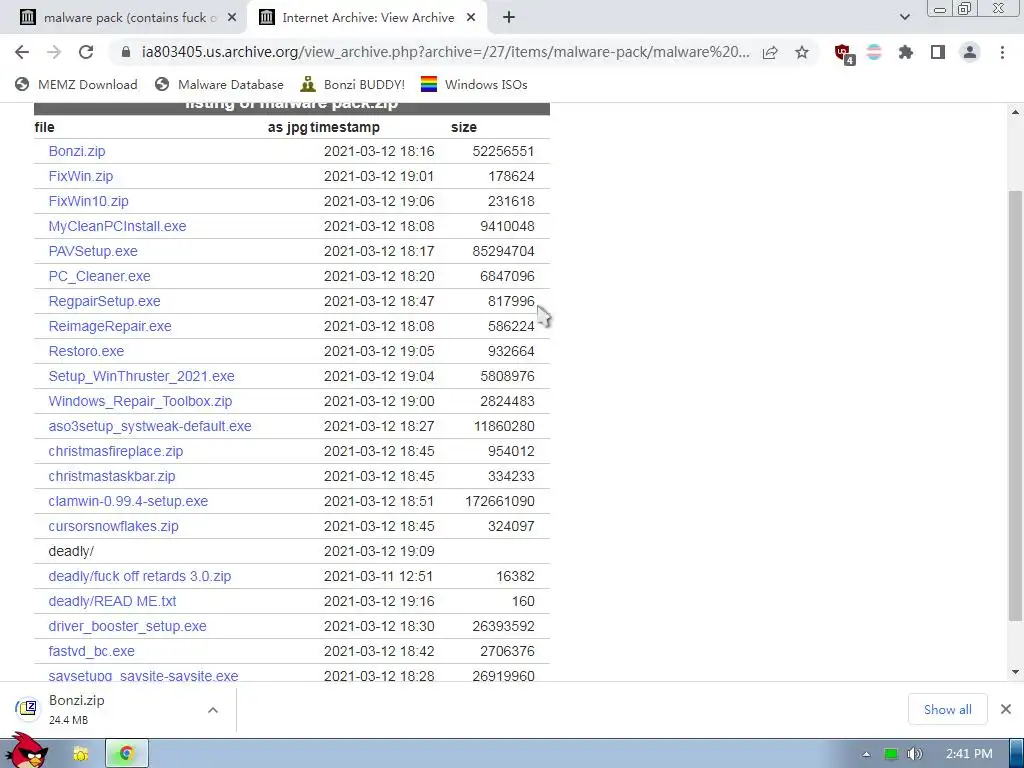Open the Bonzi.zip download options chevron

click(x=213, y=710)
